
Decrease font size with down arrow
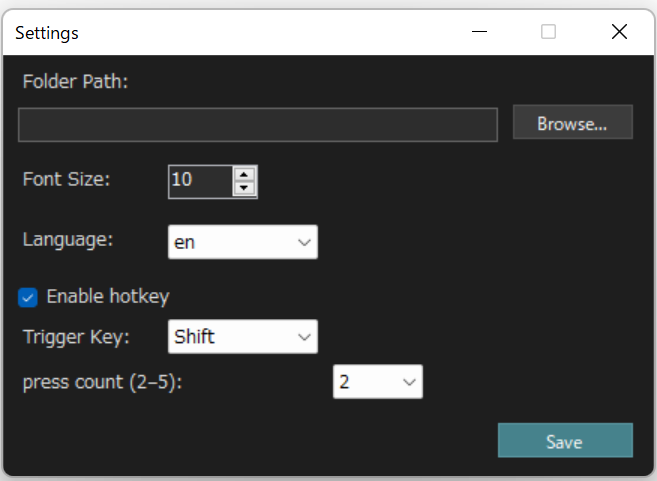(x=245, y=188)
